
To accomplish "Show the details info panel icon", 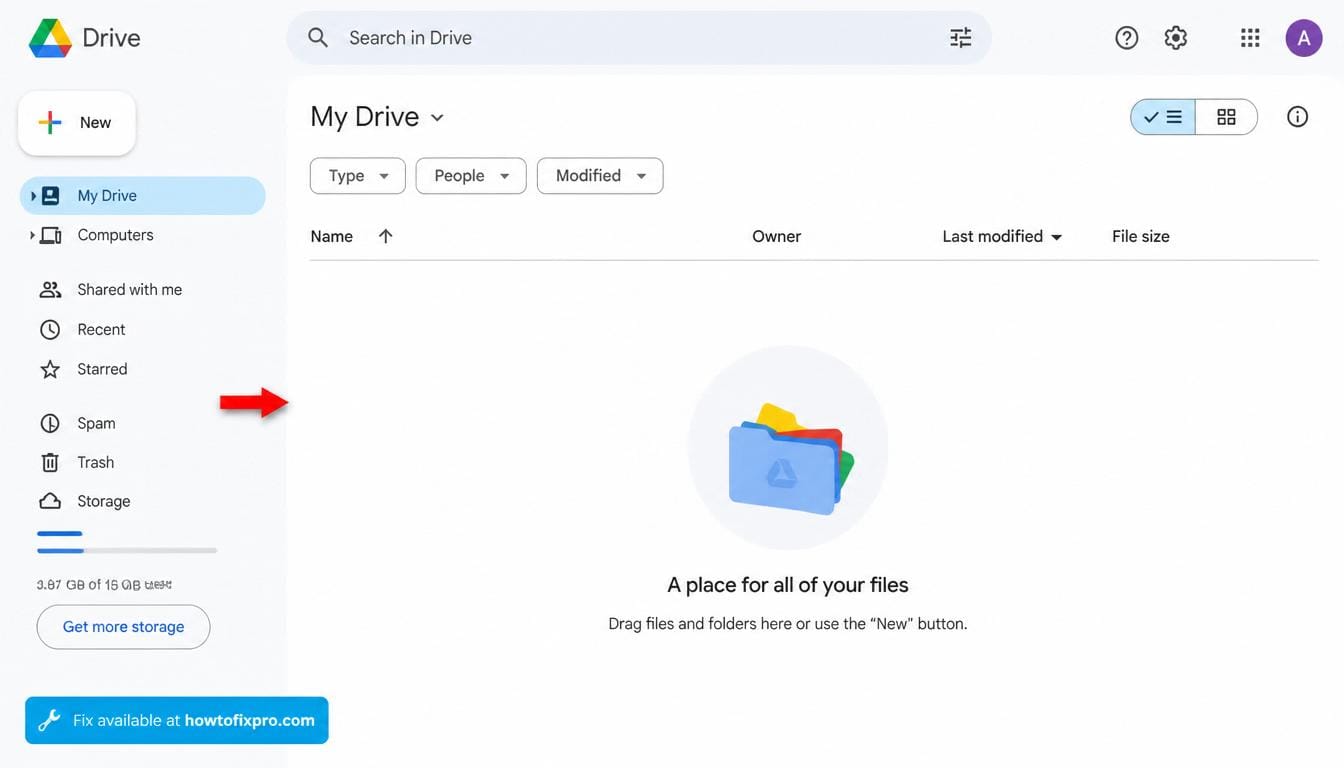I will (x=1297, y=117).
